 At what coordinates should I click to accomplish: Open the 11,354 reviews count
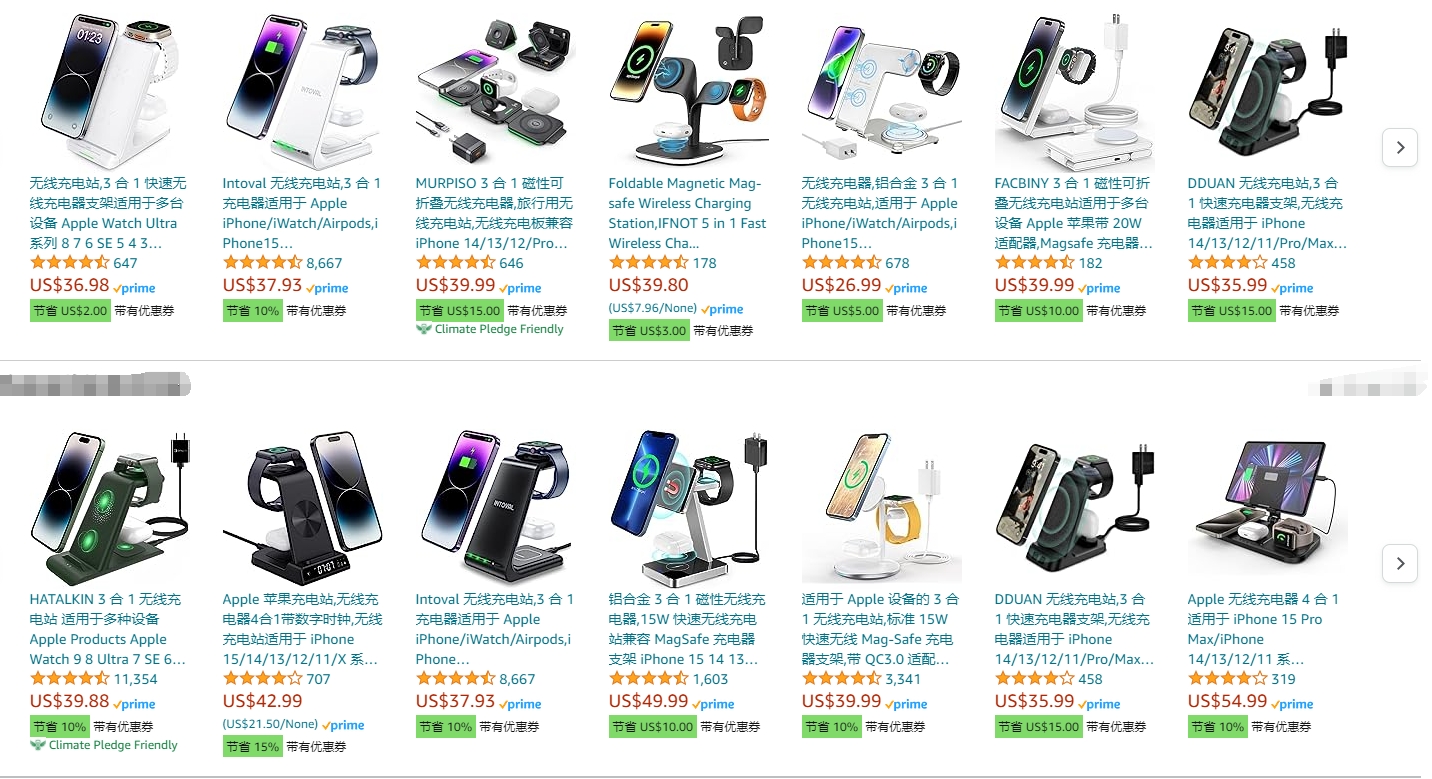point(135,679)
